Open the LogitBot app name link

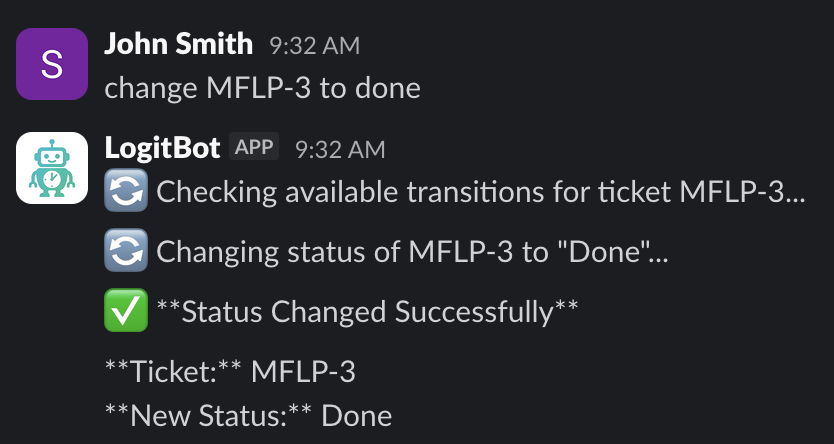pos(162,147)
